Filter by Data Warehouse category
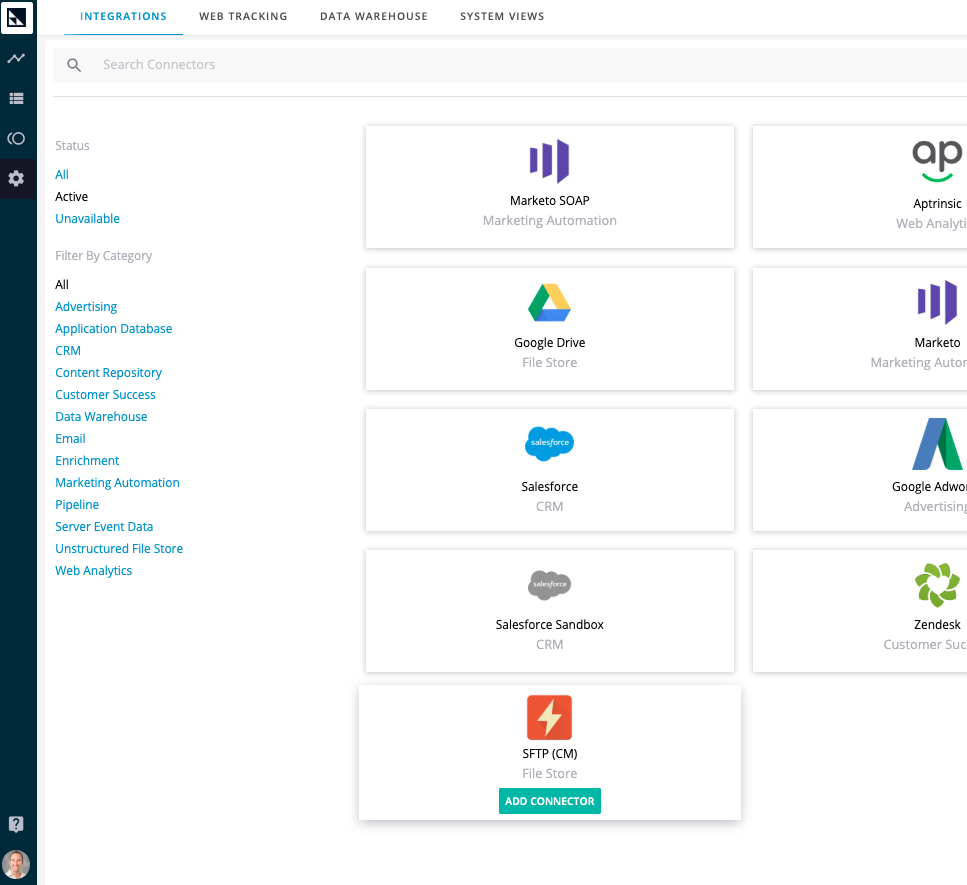 pyautogui.click(x=101, y=416)
